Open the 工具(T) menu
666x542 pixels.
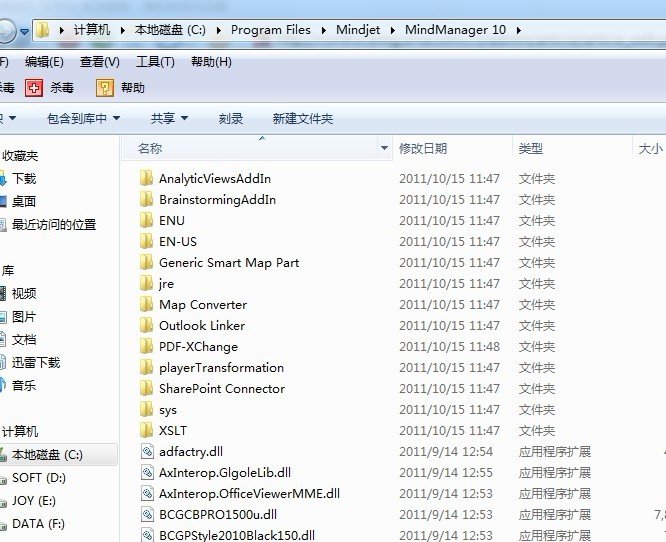tap(155, 62)
